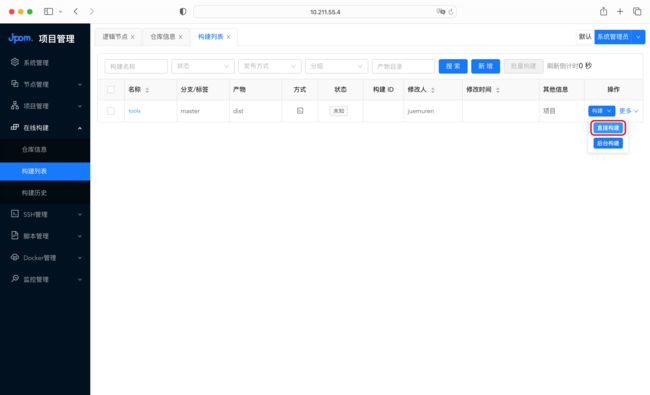
Task: Close the 仓库信息 tab
Action: (x=181, y=37)
